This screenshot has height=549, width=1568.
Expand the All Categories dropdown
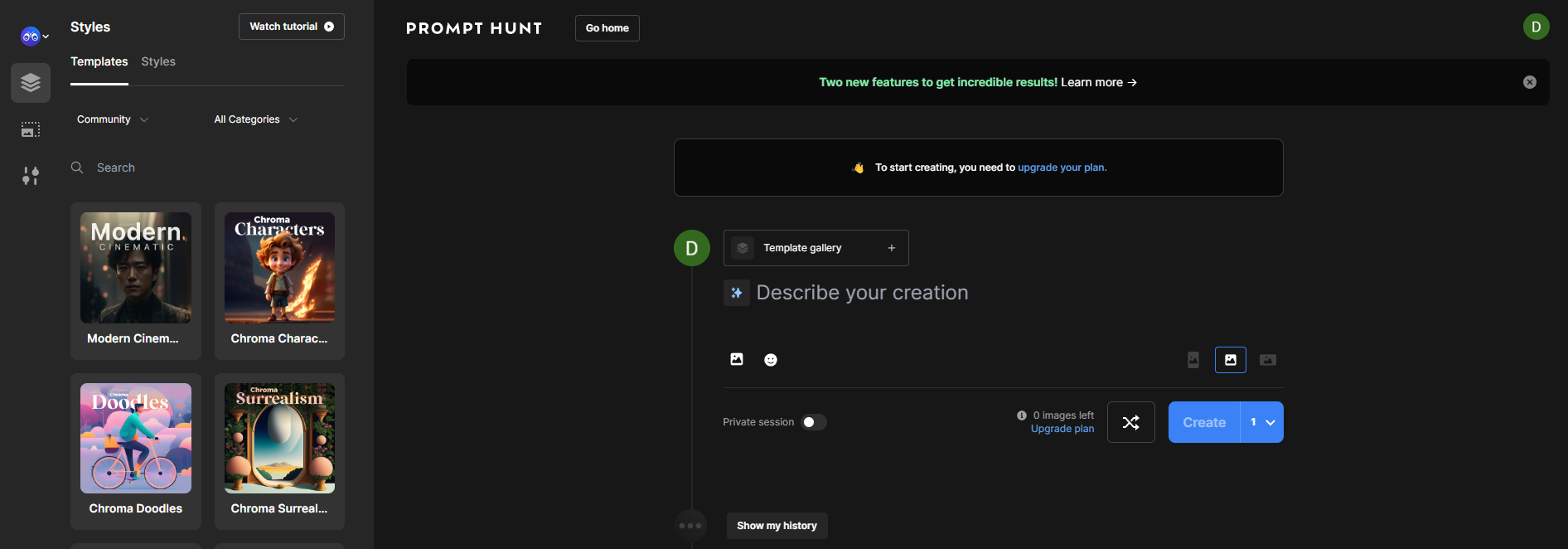coord(255,119)
